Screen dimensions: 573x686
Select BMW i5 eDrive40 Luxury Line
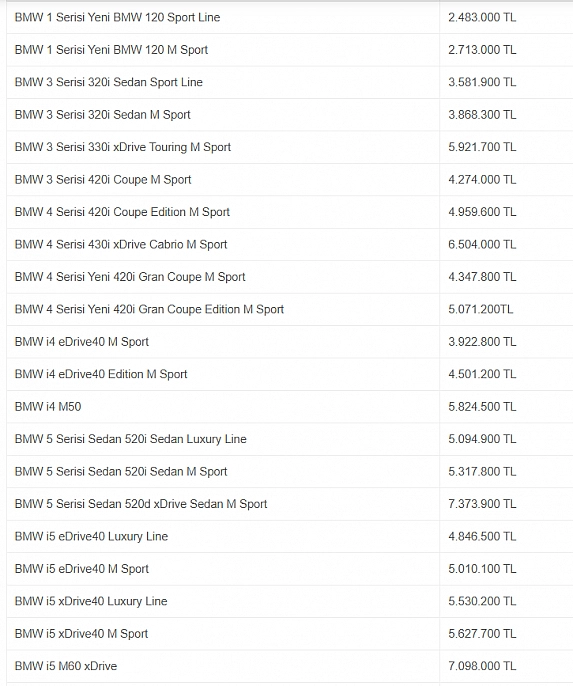91,536
